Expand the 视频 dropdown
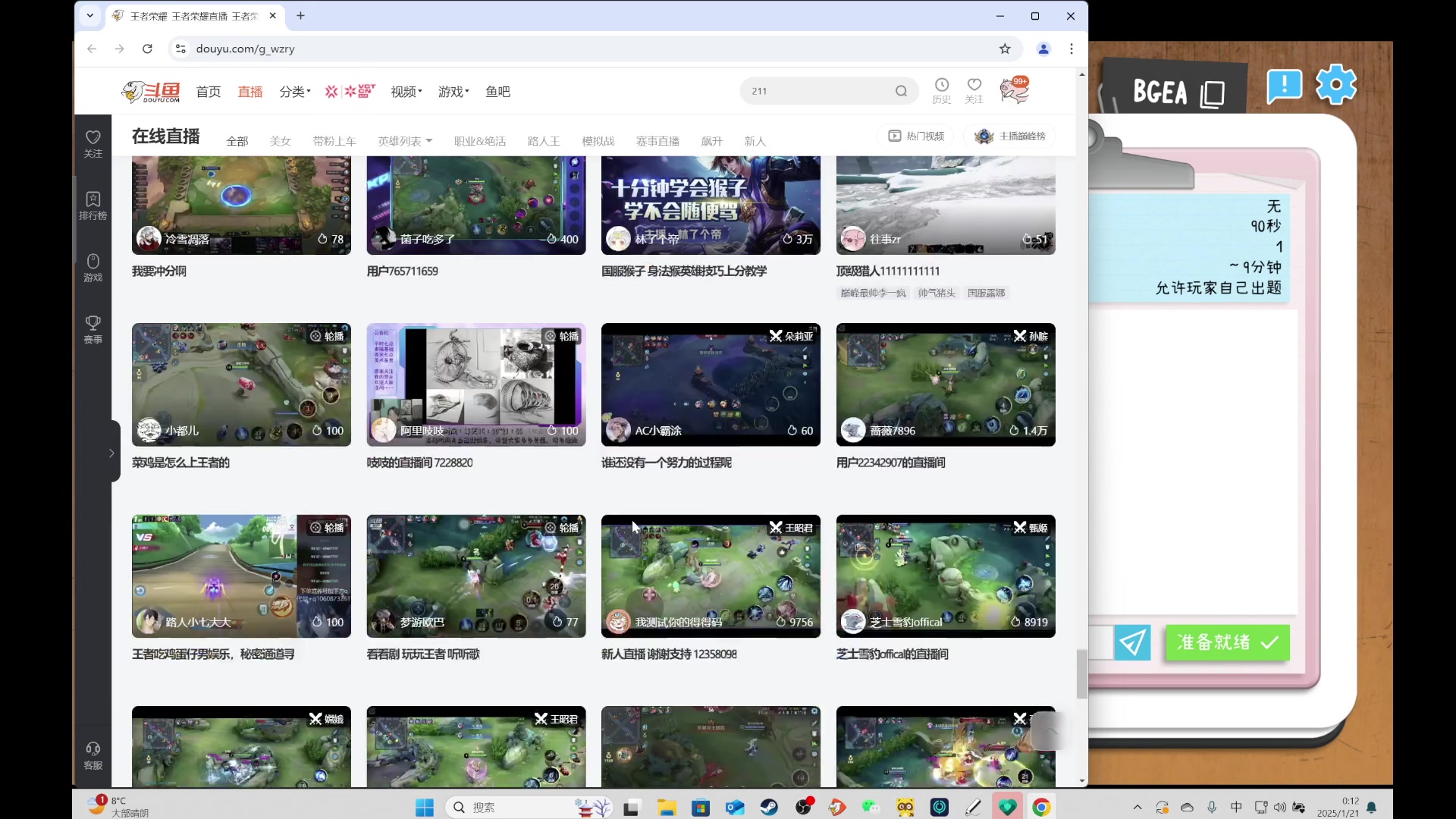1456x819 pixels. [x=406, y=92]
